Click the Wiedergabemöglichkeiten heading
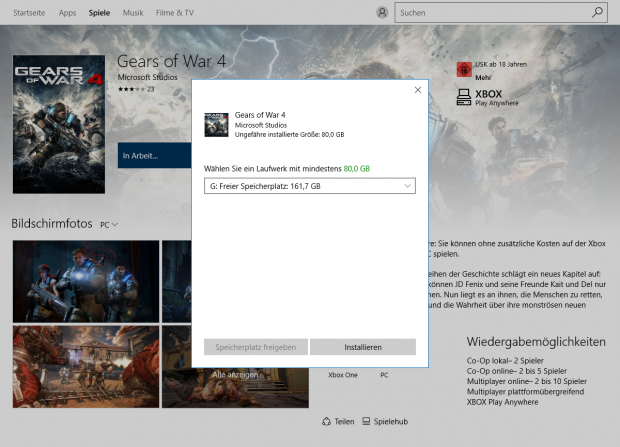Viewport: 620px width, 447px height. coord(536,341)
